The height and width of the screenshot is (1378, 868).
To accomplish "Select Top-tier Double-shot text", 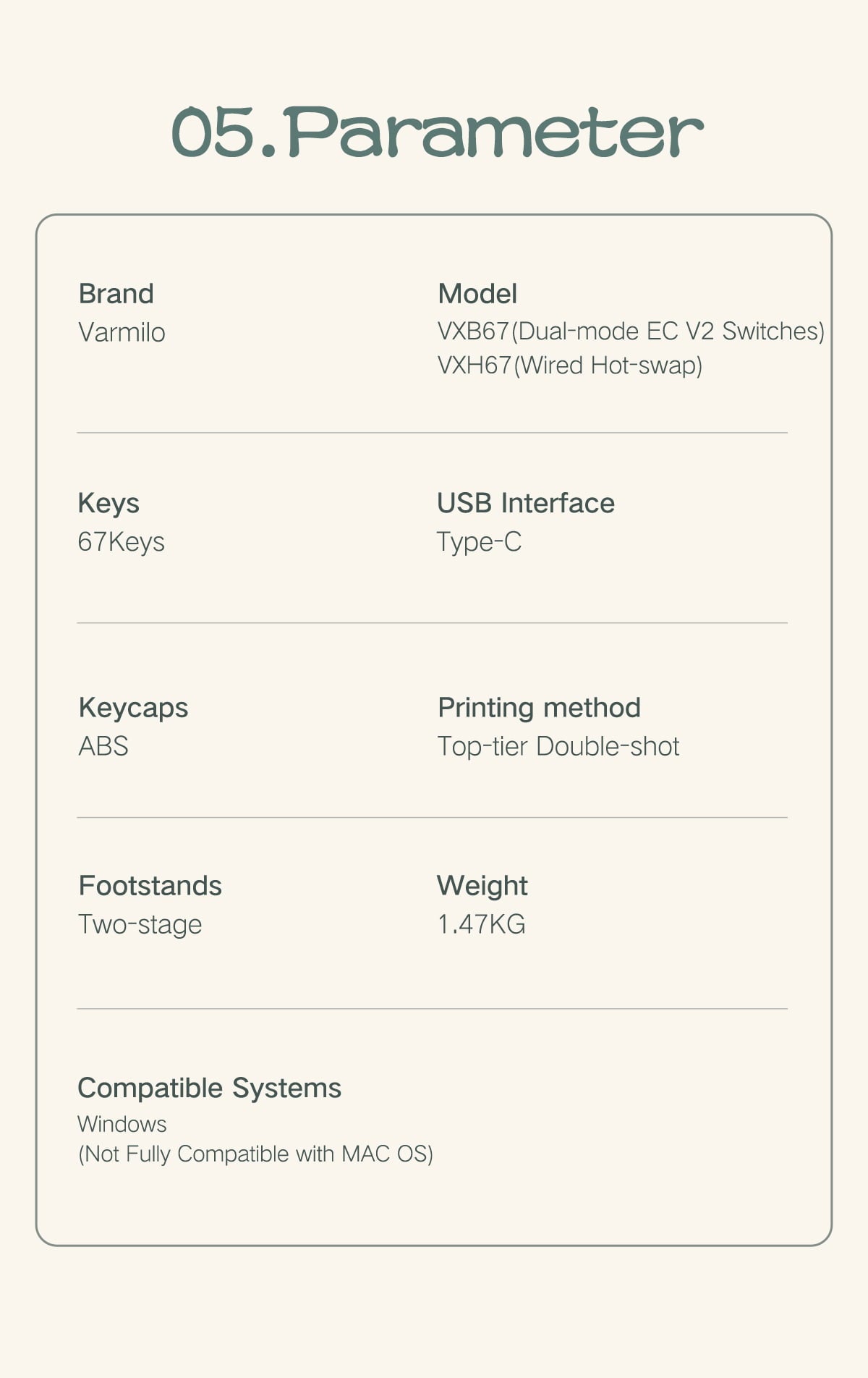I will pos(558,746).
